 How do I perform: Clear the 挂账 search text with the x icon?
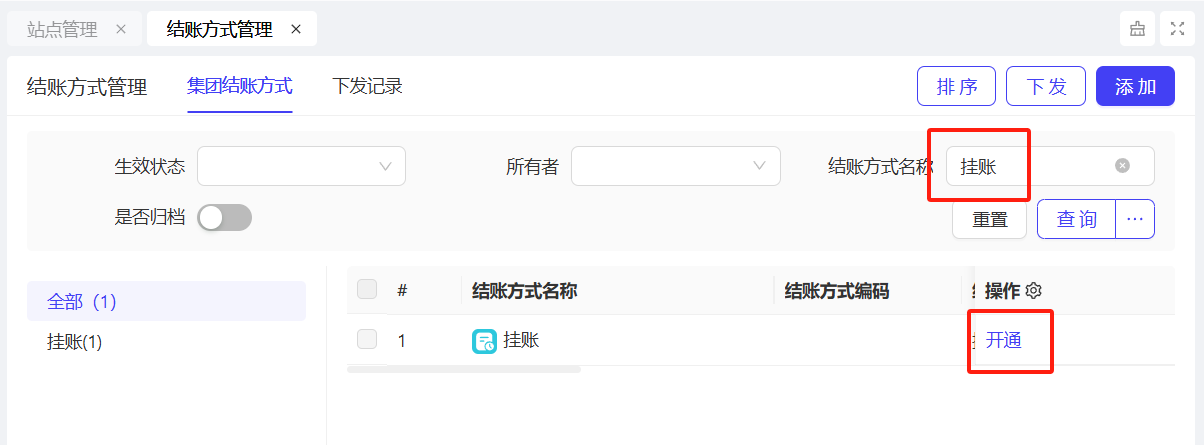pyautogui.click(x=1122, y=166)
